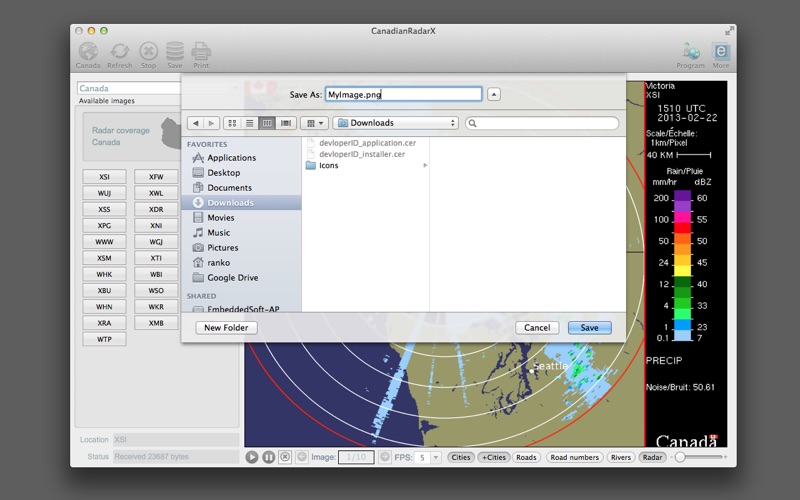Switch to list view in dialog
The width and height of the screenshot is (800, 500).
pos(249,123)
